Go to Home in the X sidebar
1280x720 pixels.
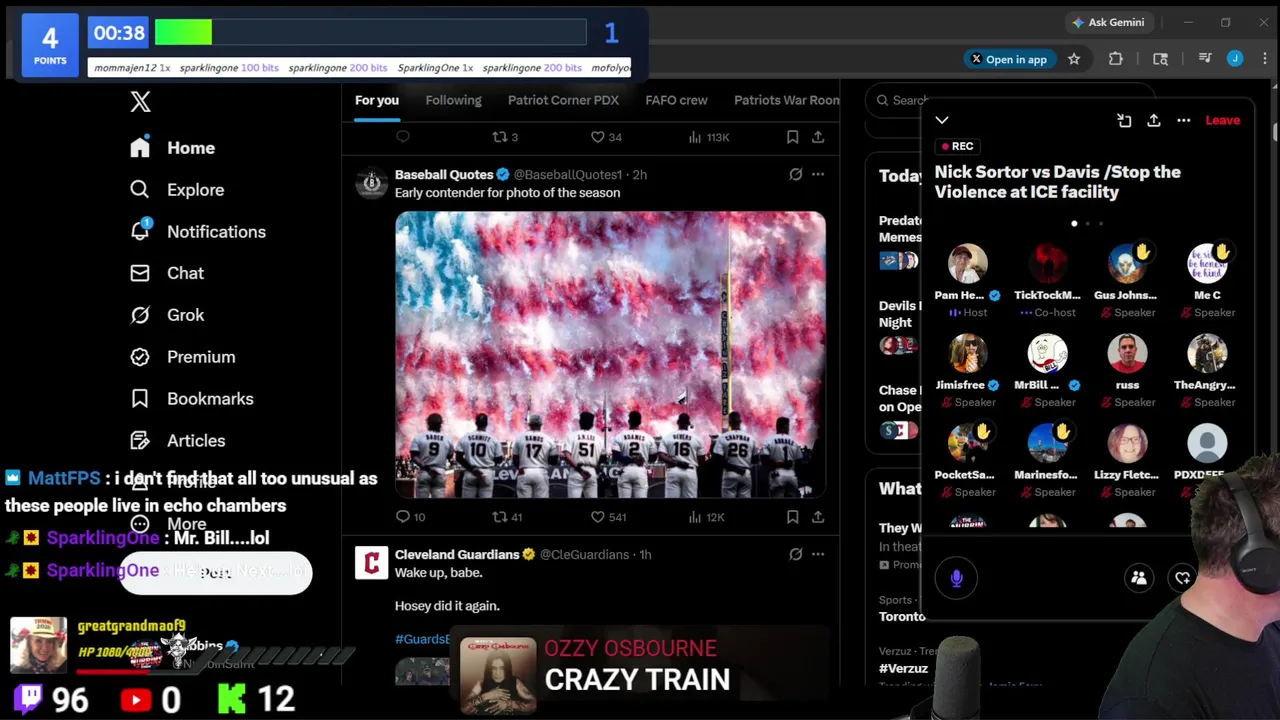[x=172, y=148]
